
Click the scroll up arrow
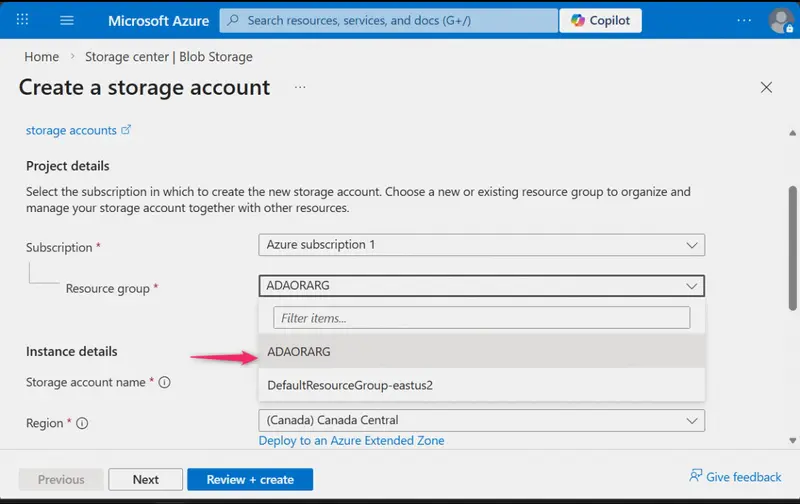[792, 133]
